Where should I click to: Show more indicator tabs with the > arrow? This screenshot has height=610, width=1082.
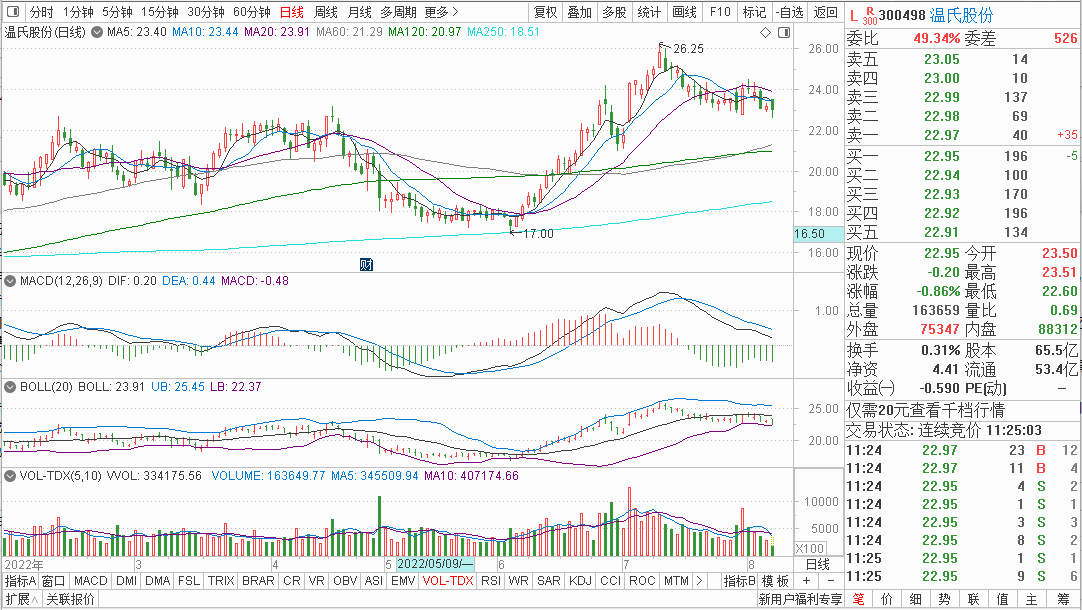coord(699,581)
